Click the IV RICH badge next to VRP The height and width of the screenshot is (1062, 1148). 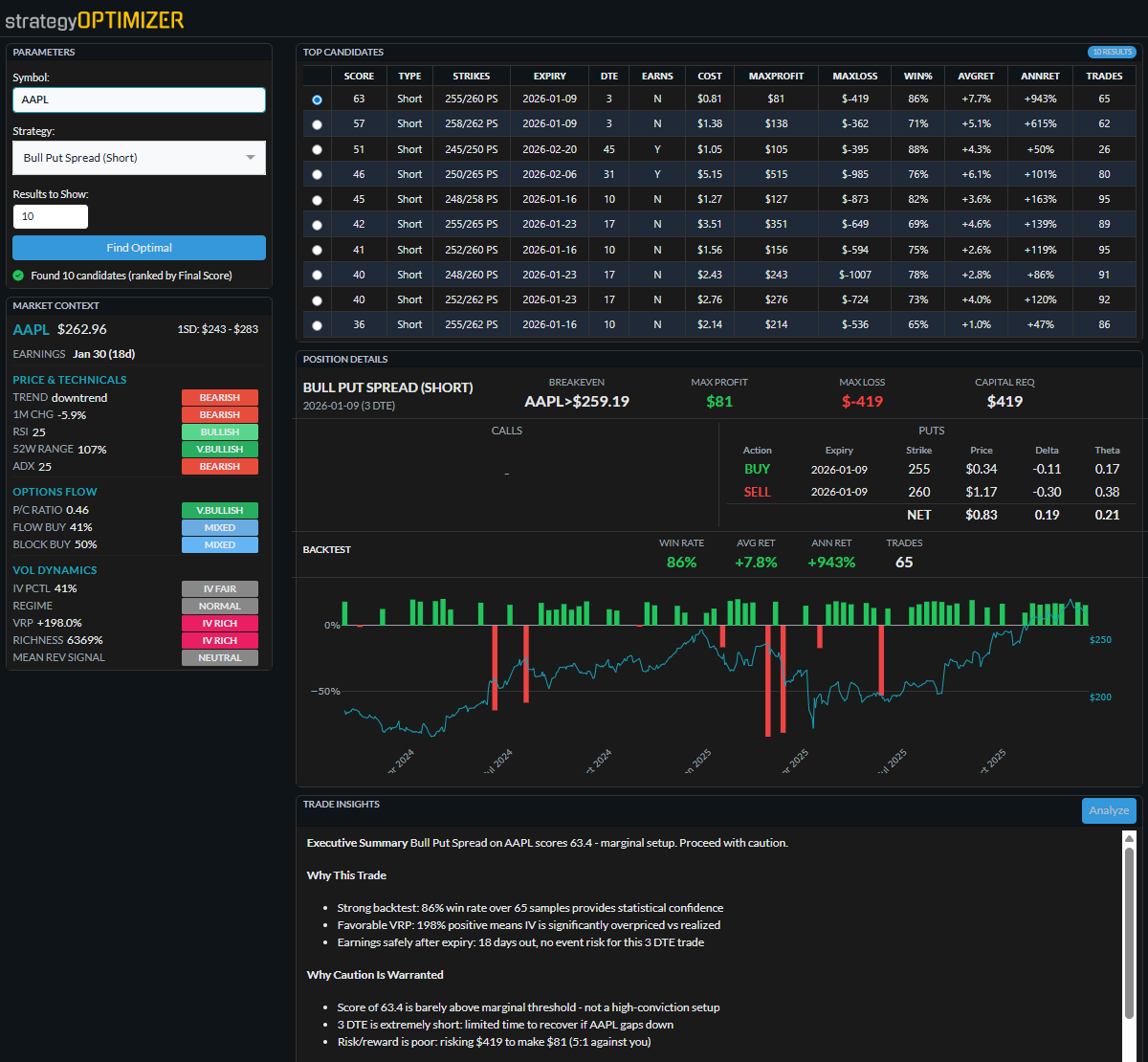tap(219, 623)
